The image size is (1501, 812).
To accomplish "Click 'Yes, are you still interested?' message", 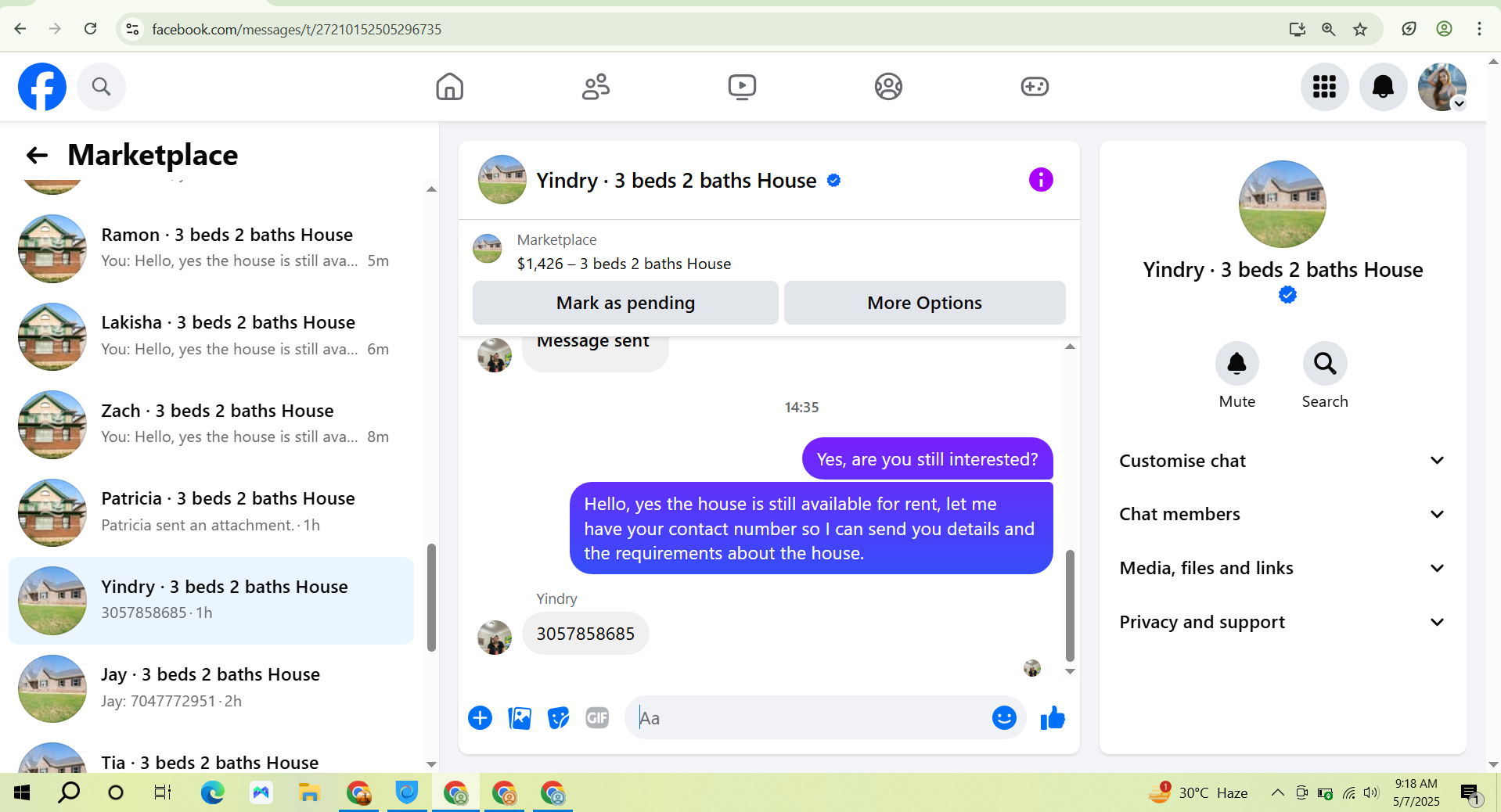I will (x=927, y=459).
